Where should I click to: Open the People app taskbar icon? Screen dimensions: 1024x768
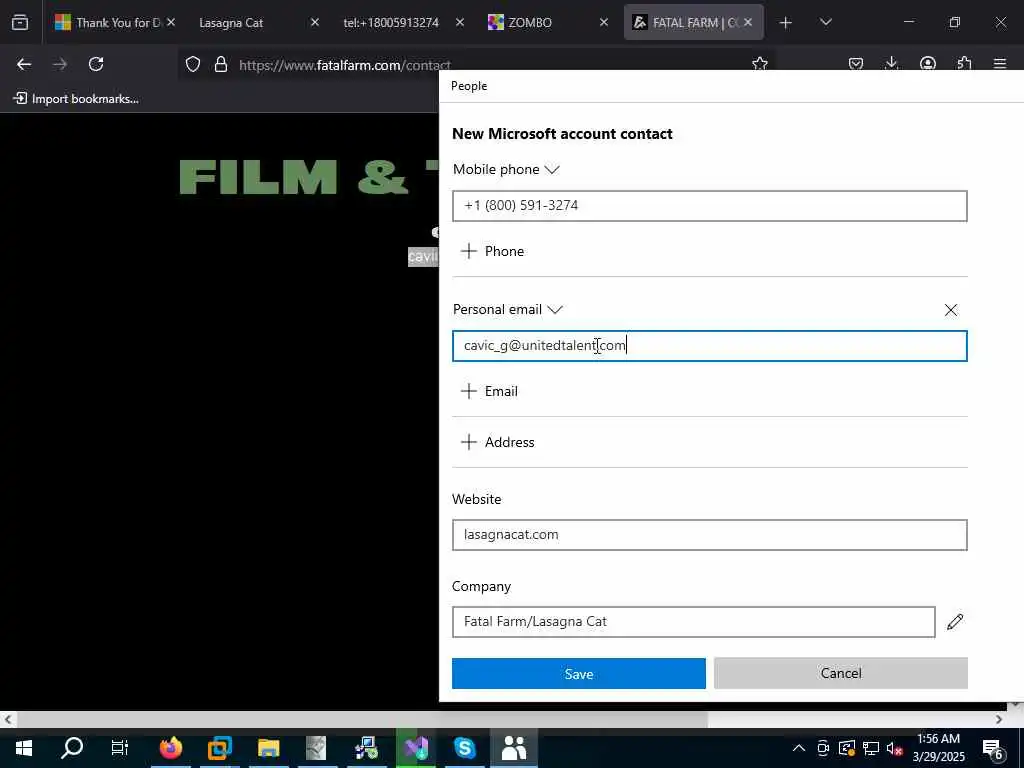513,748
